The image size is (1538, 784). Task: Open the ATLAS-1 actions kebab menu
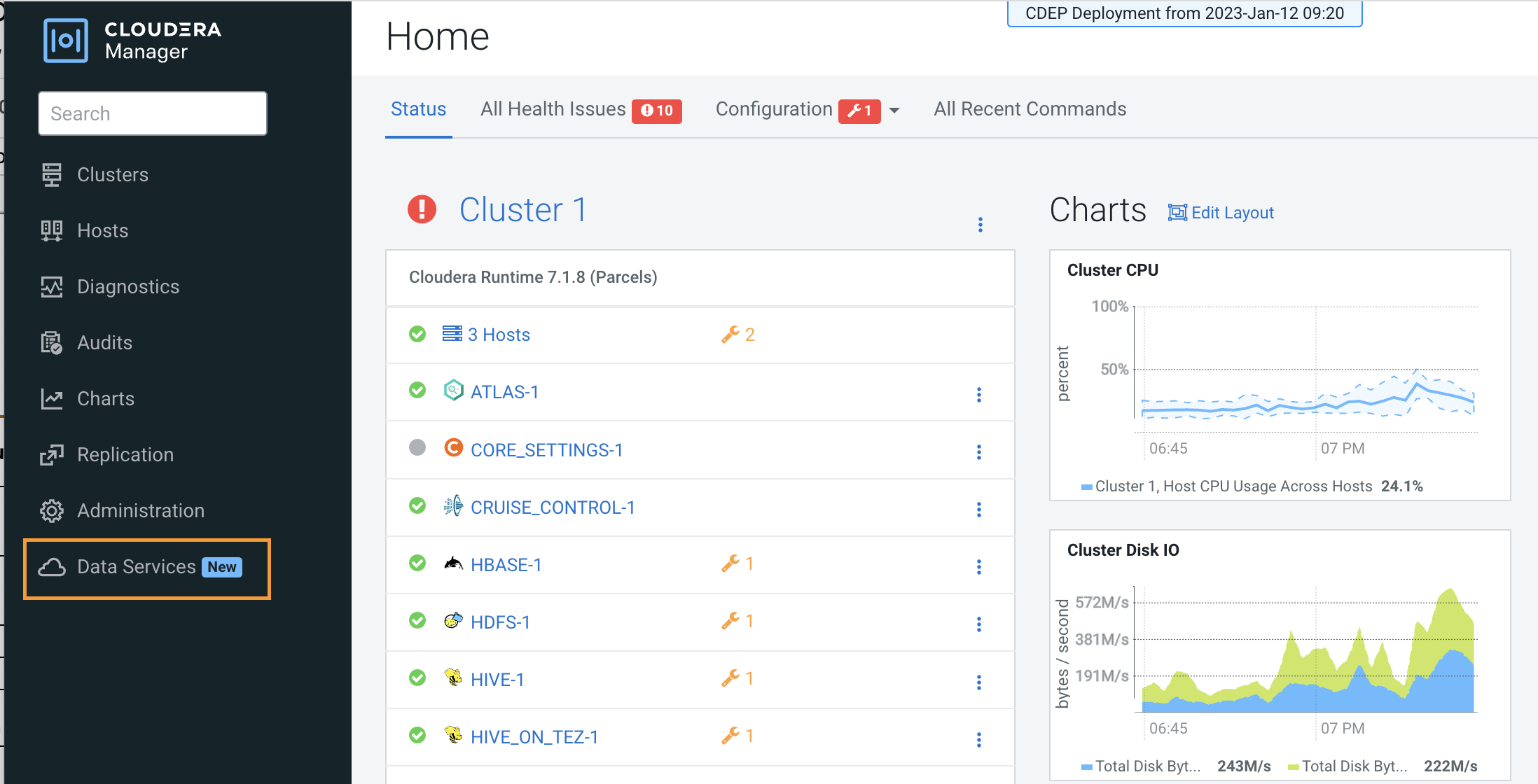pos(978,395)
